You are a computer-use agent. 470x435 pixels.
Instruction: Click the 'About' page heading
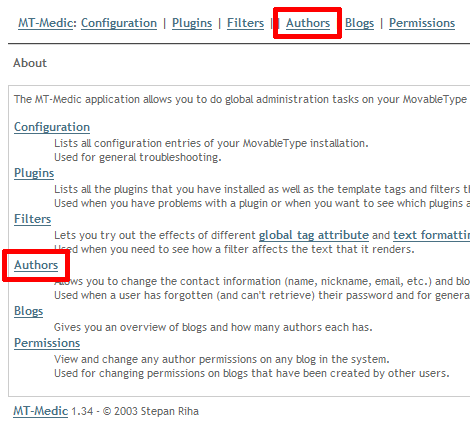(x=30, y=63)
